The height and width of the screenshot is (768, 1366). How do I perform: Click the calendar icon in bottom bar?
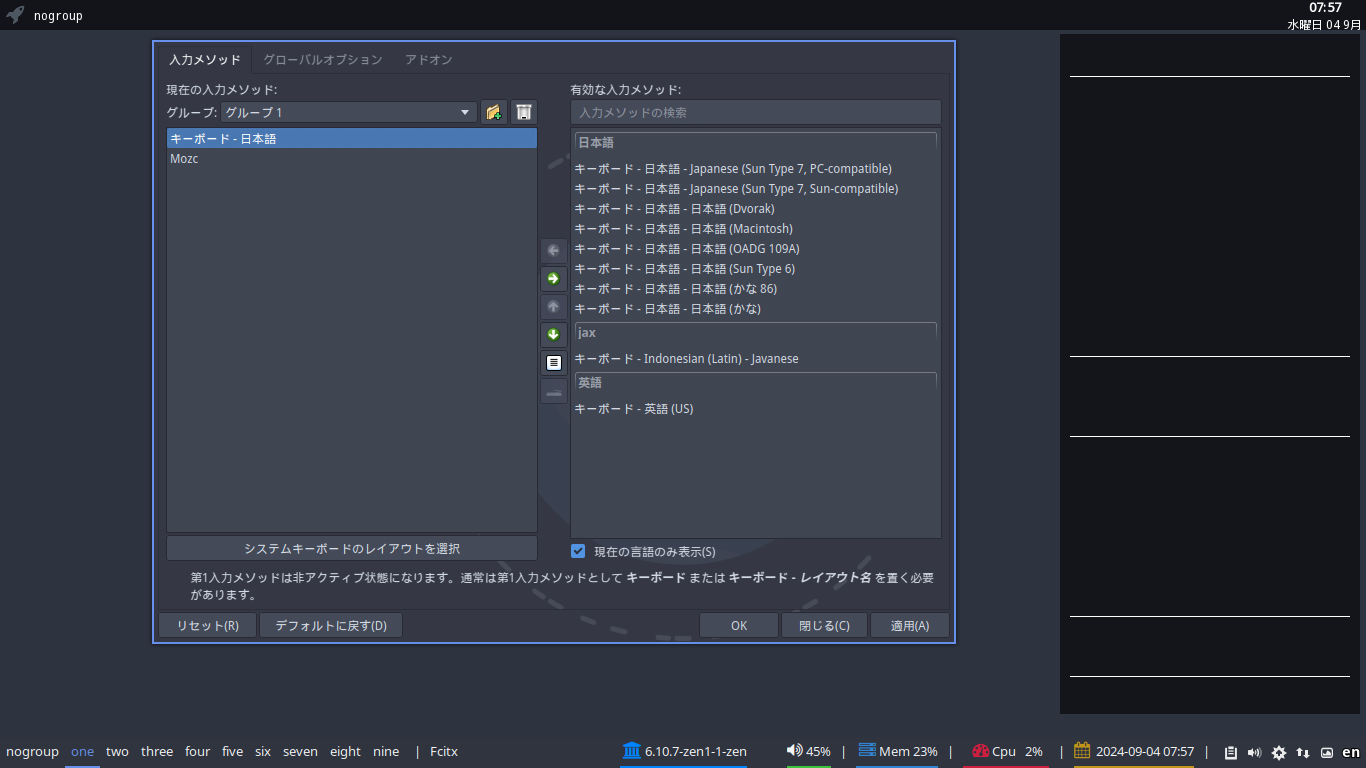point(1082,751)
